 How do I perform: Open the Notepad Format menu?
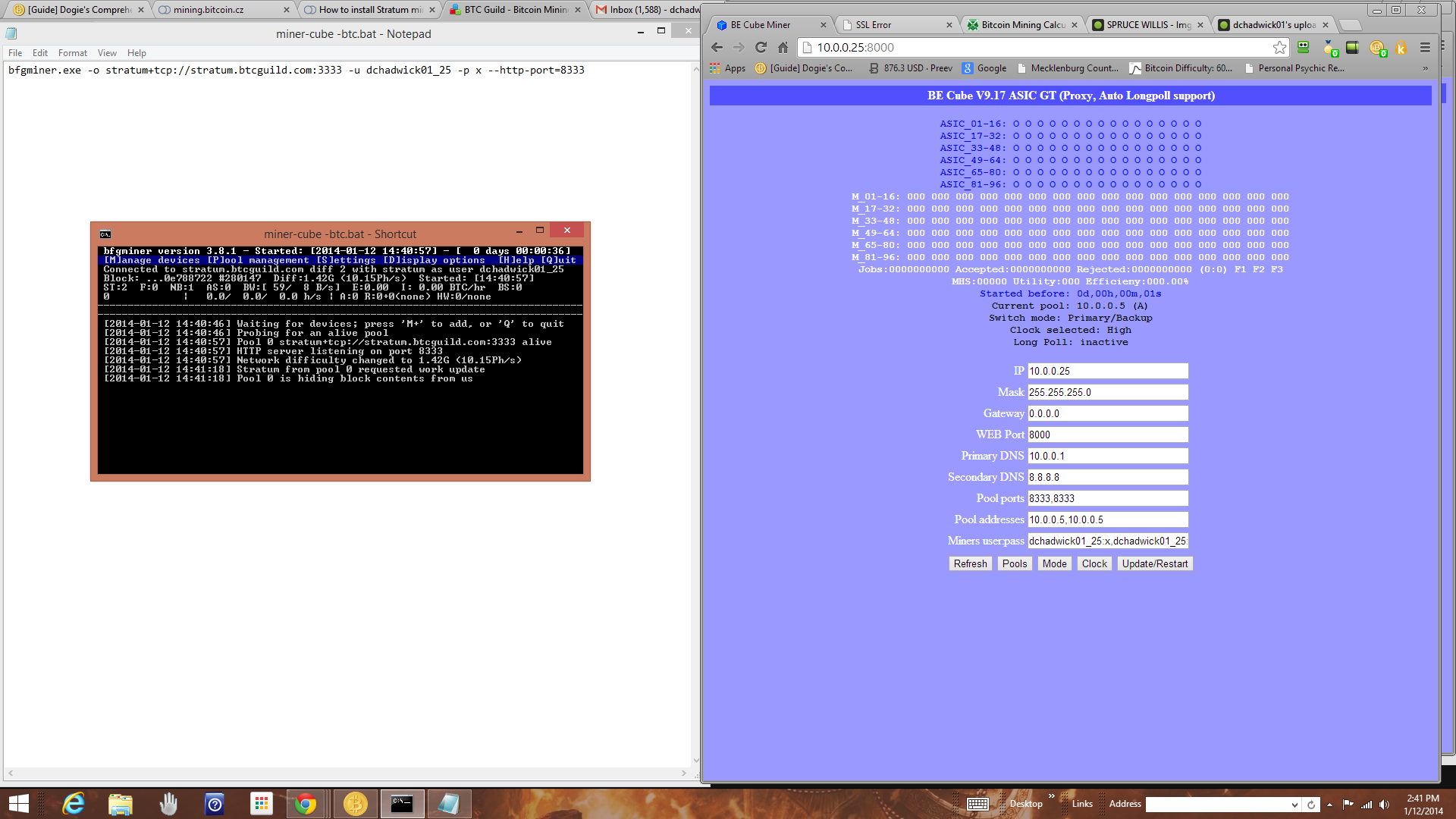[x=73, y=53]
